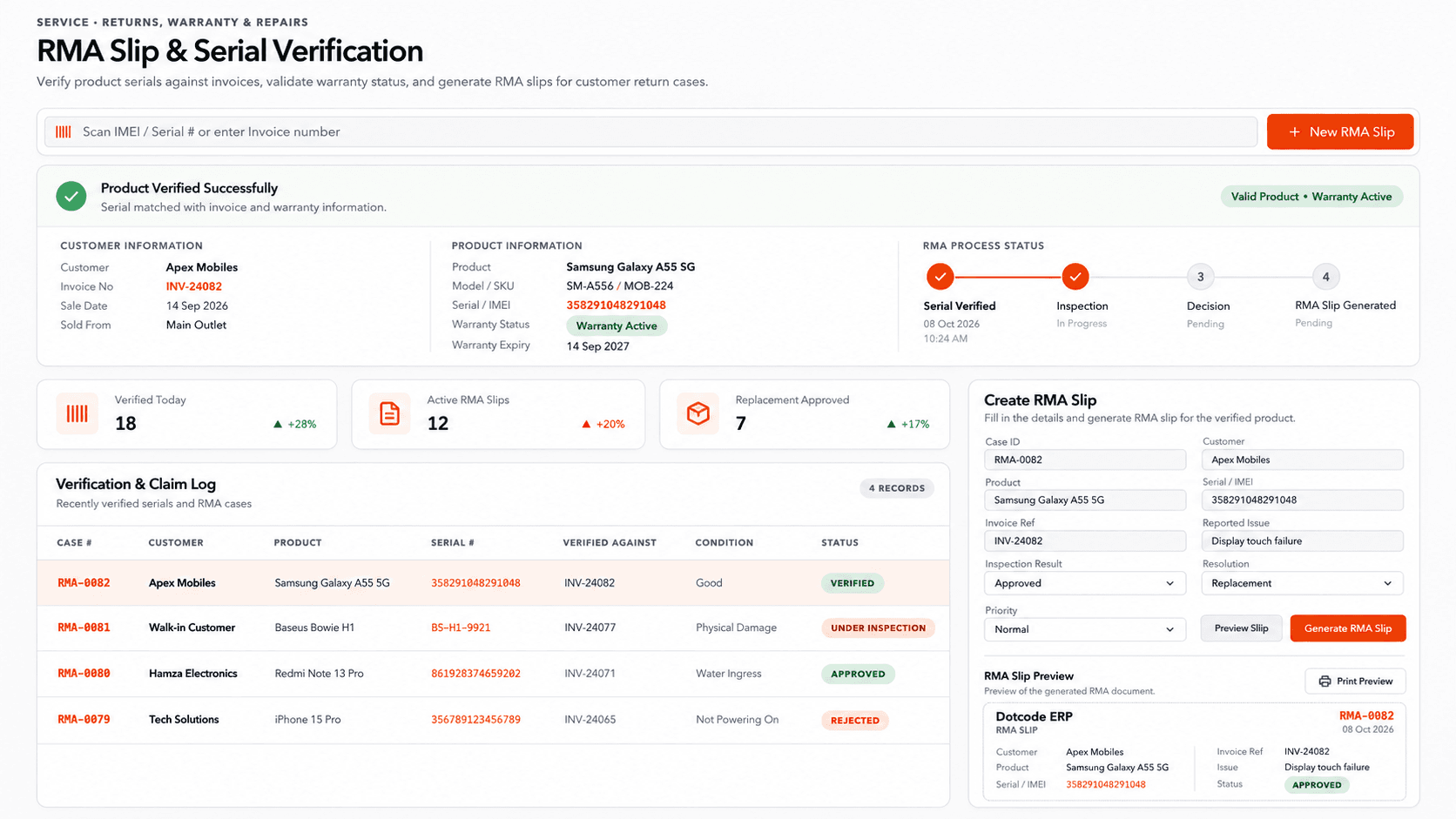This screenshot has height=819, width=1456.
Task: Click serial 861928374659202 in the log
Action: (475, 674)
